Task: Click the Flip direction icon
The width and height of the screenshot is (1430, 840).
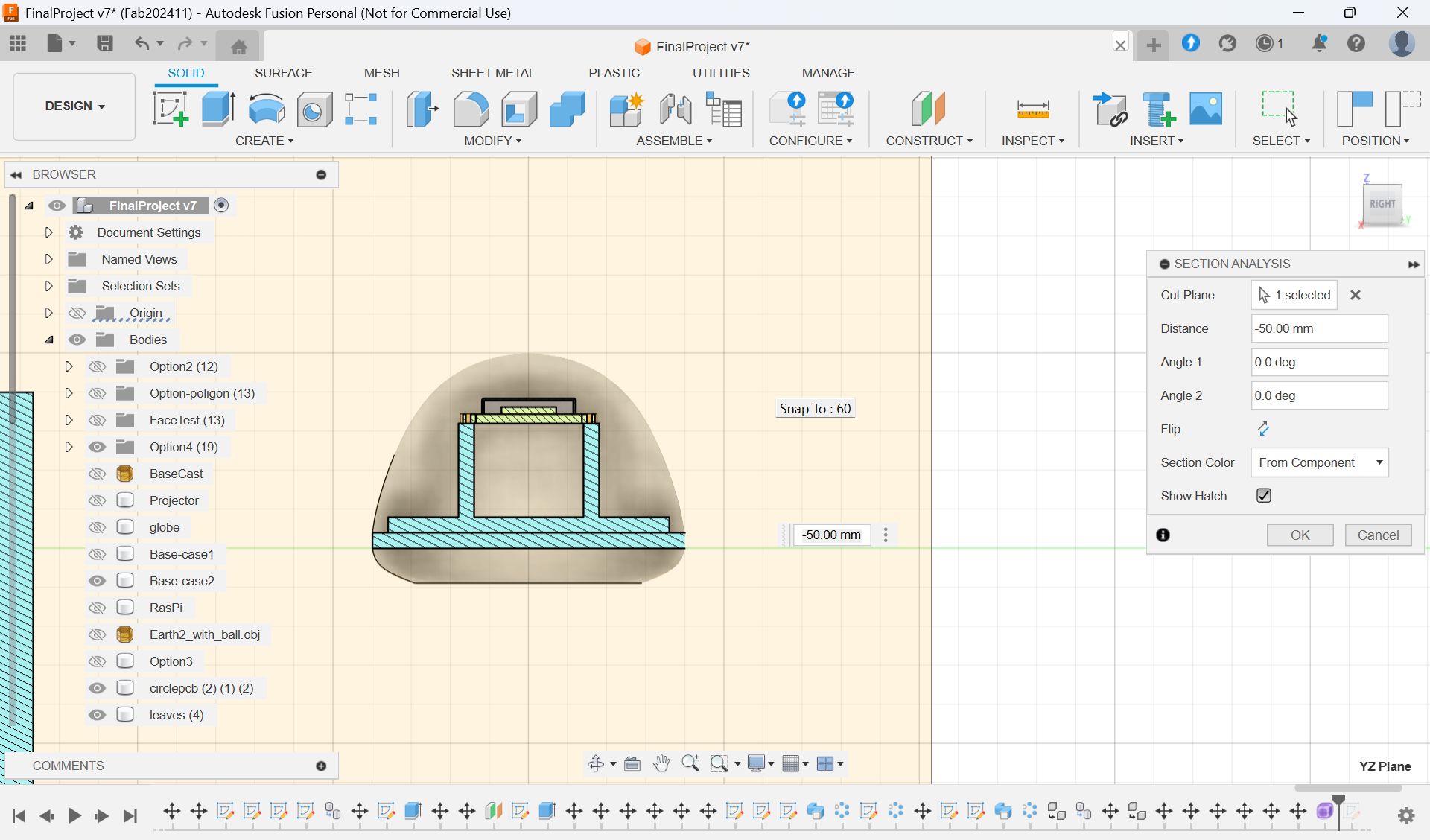Action: [x=1263, y=429]
